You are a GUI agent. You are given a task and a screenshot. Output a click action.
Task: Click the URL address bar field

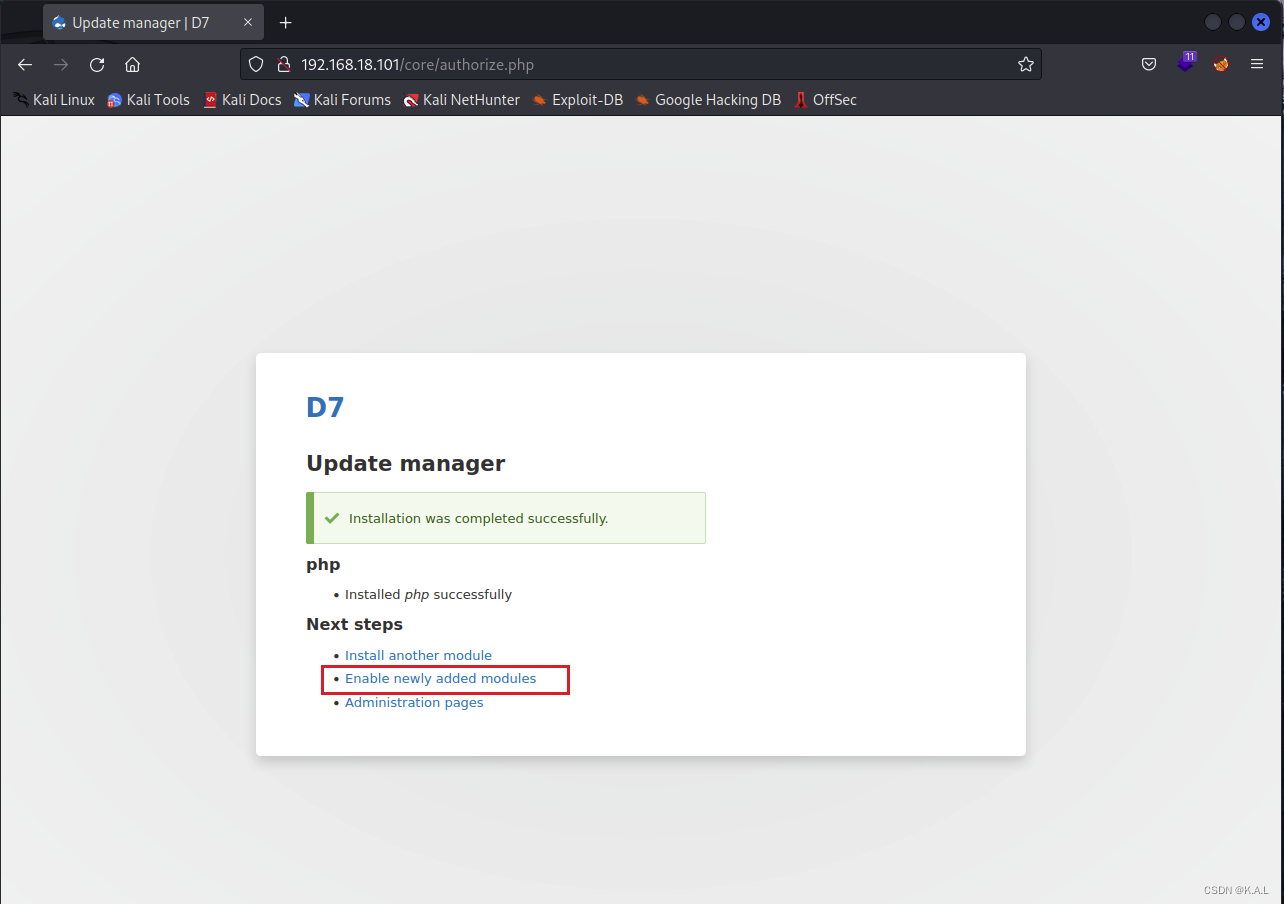click(x=640, y=64)
